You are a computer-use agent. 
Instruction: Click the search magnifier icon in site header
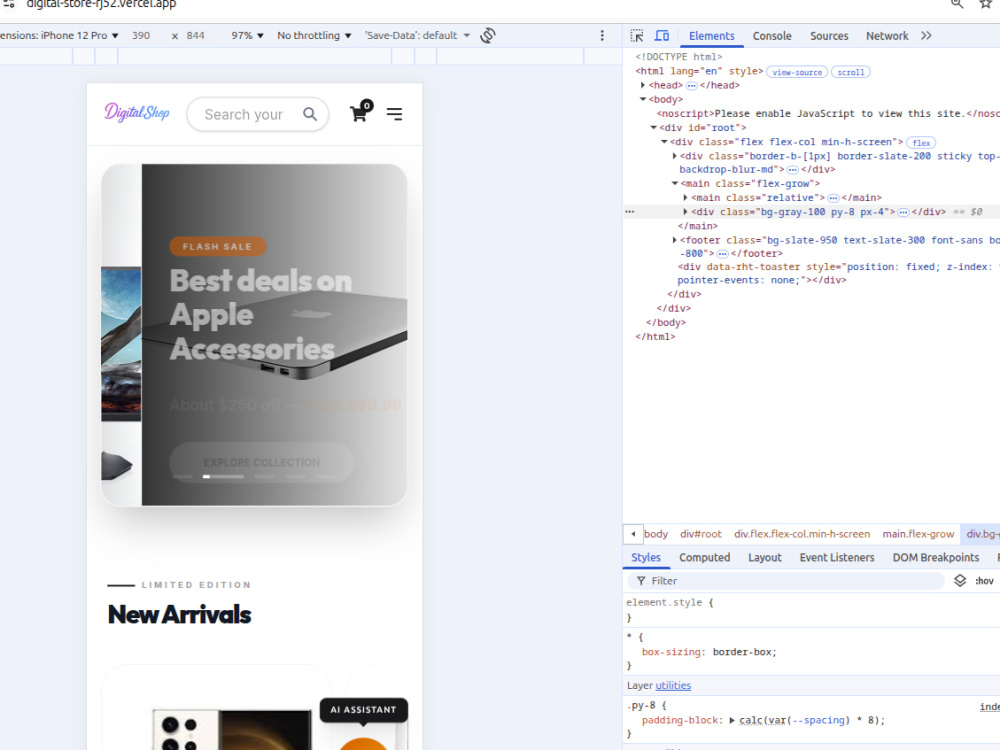click(x=310, y=114)
